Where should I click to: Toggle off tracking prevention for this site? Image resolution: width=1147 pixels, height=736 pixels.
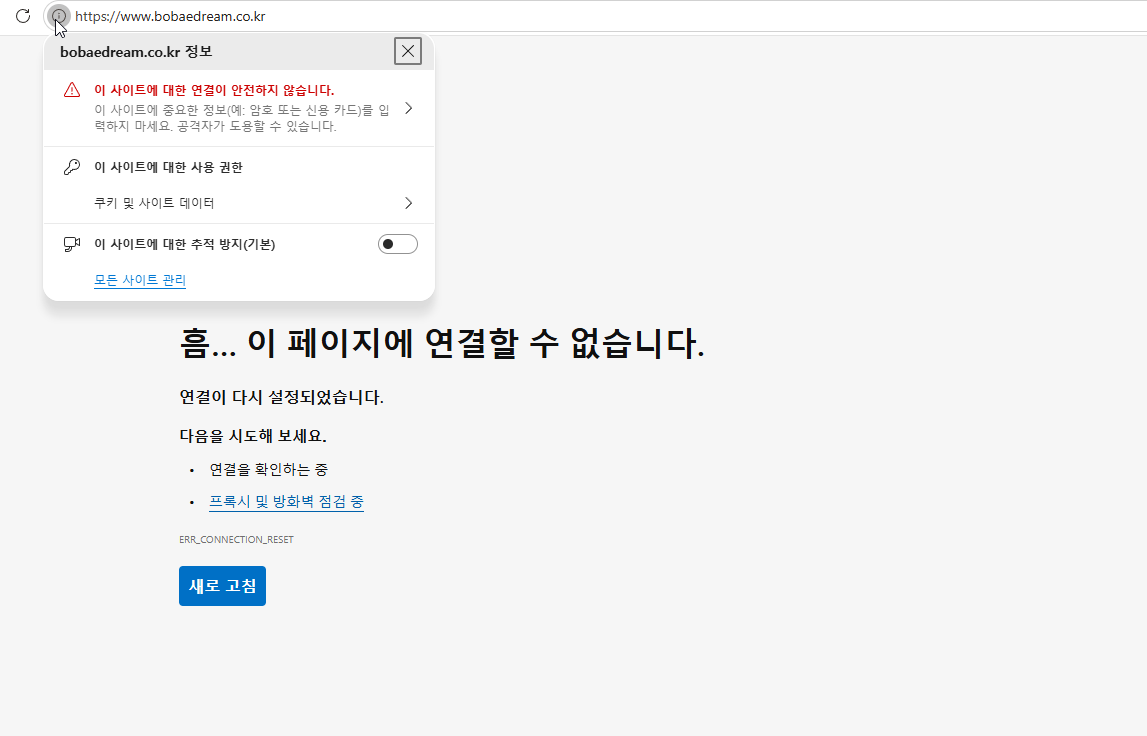coord(397,243)
